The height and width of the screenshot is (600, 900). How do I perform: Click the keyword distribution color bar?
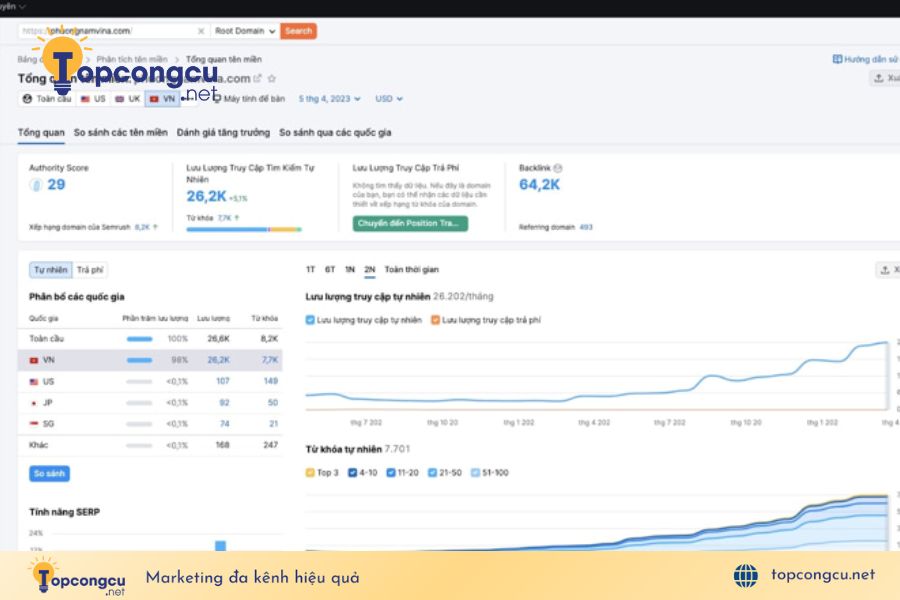[244, 230]
